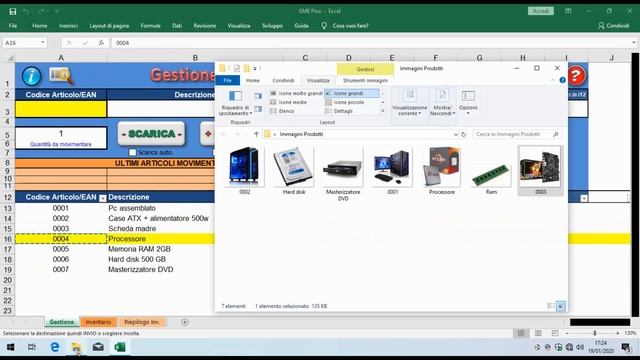Expand layout gallery more arrow
The image size is (640, 360).
click(383, 111)
